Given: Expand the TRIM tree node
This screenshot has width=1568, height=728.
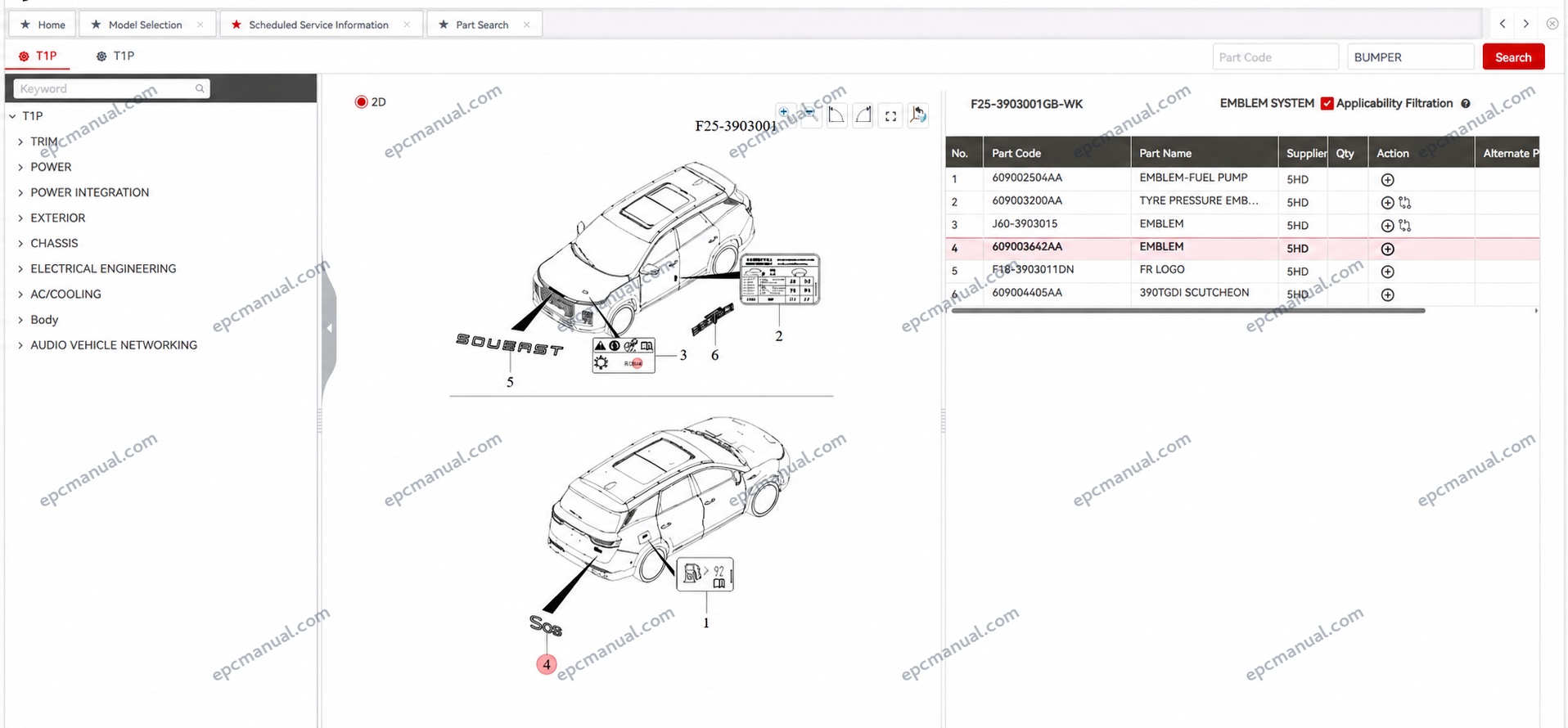Looking at the screenshot, I should pyautogui.click(x=20, y=142).
